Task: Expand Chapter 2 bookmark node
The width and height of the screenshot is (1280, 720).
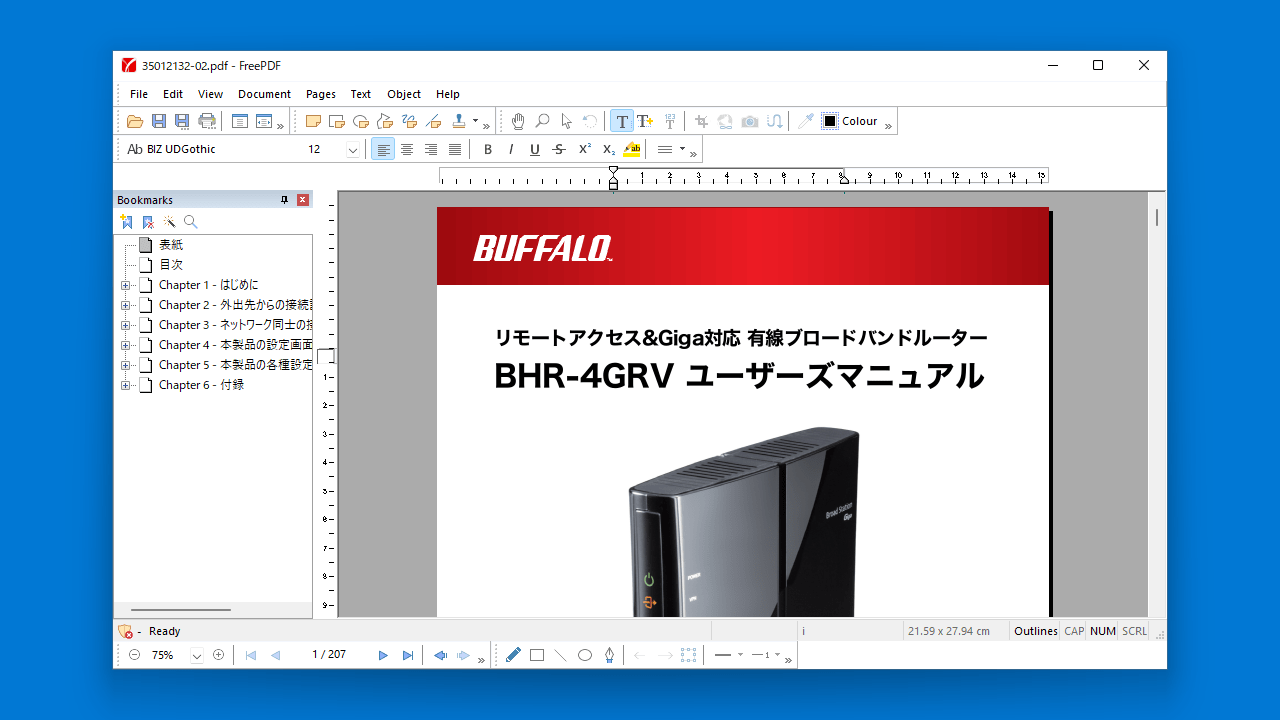Action: pos(126,305)
